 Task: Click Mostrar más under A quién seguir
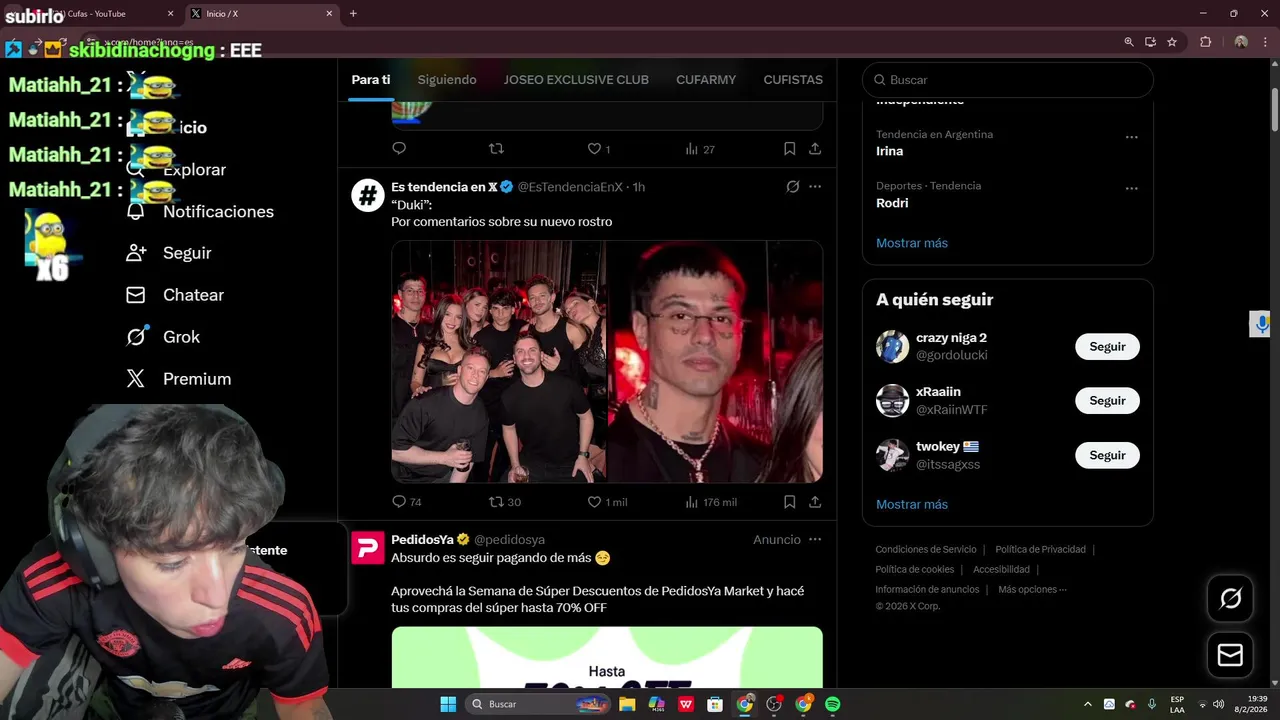912,504
